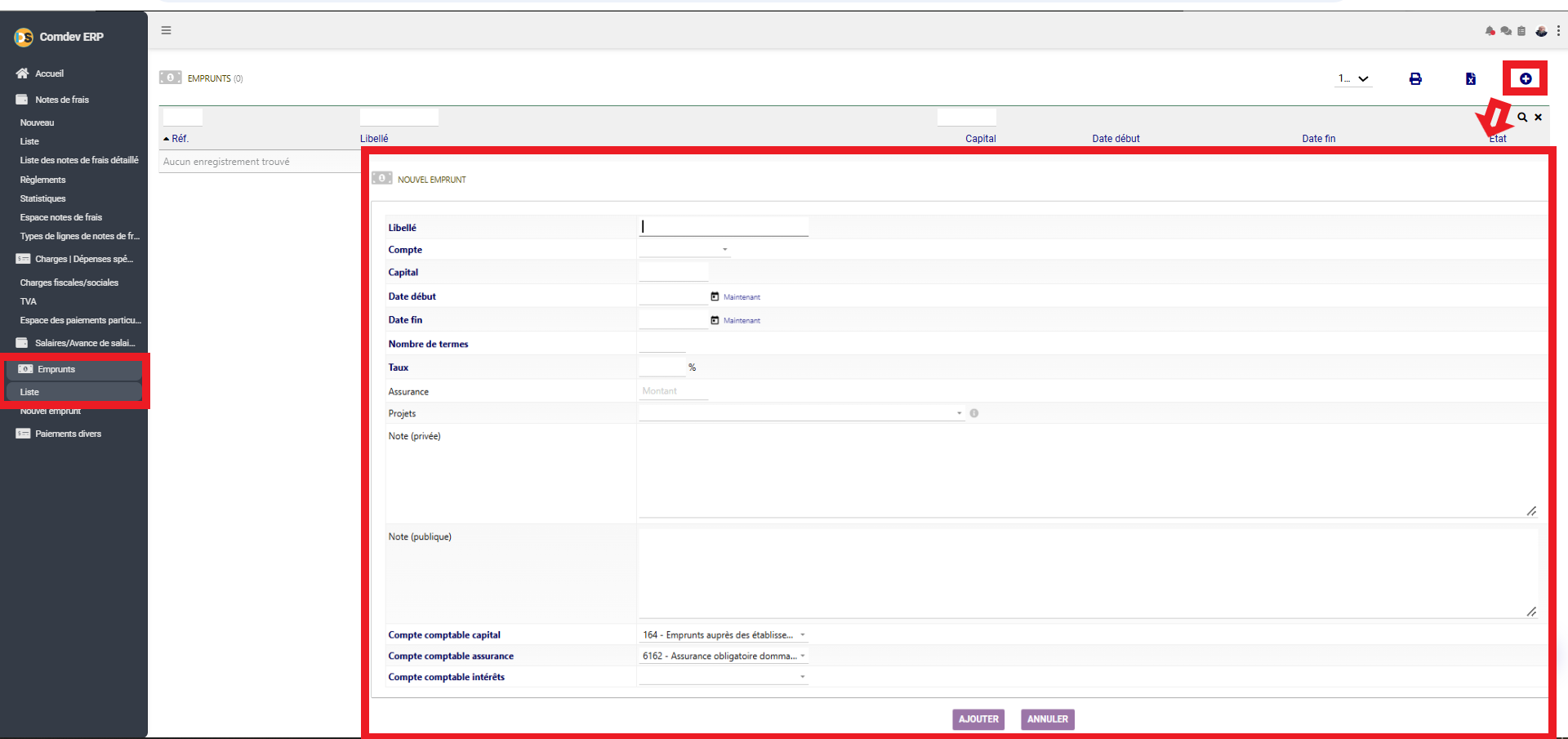The width and height of the screenshot is (1568, 739).
Task: Click the Assurance Montant field
Action: [674, 391]
